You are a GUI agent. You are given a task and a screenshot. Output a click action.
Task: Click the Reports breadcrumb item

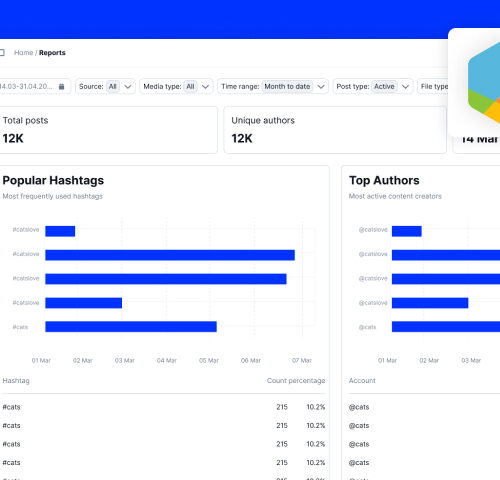click(52, 53)
